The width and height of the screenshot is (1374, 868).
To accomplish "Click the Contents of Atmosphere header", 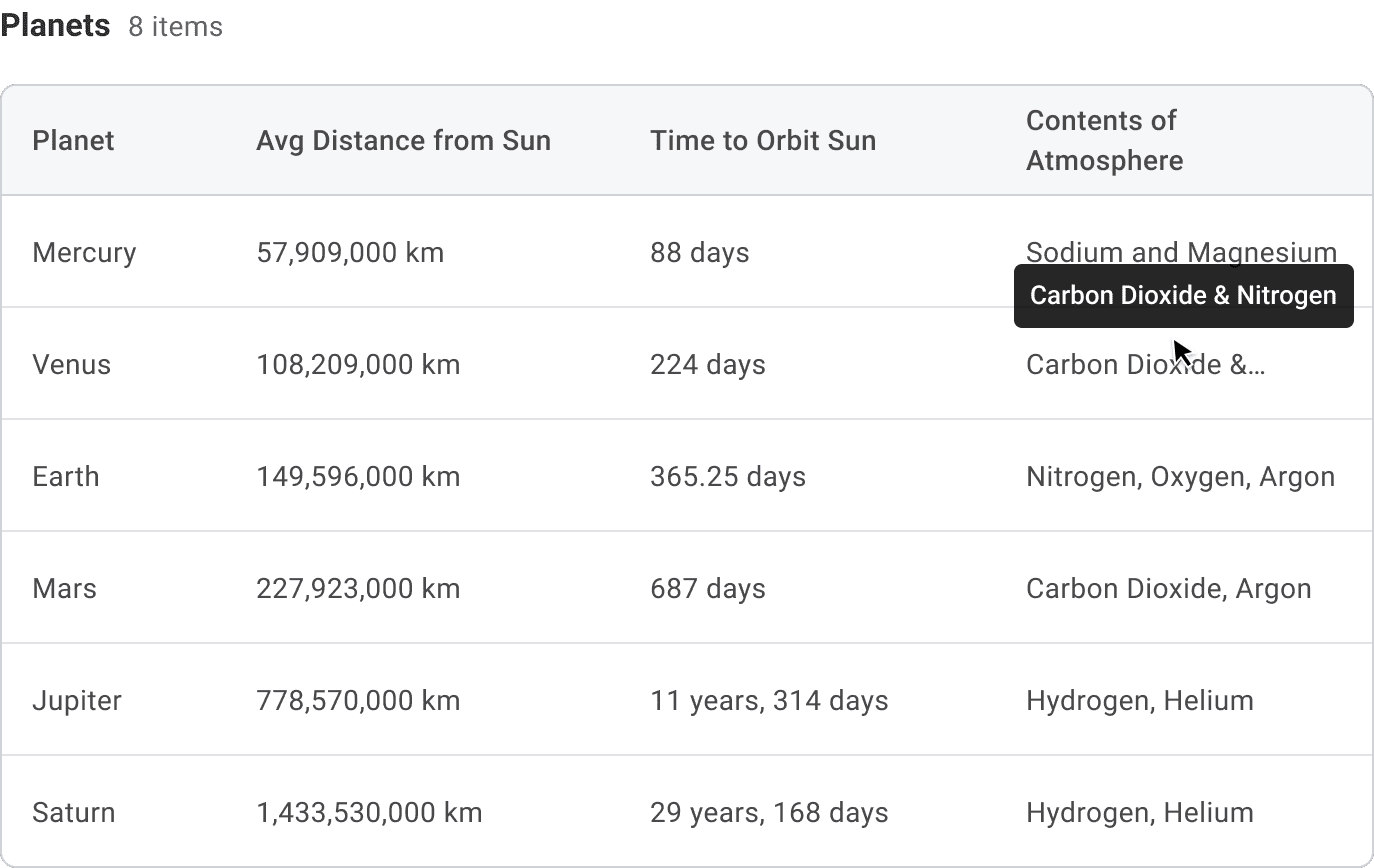I will tap(1104, 140).
